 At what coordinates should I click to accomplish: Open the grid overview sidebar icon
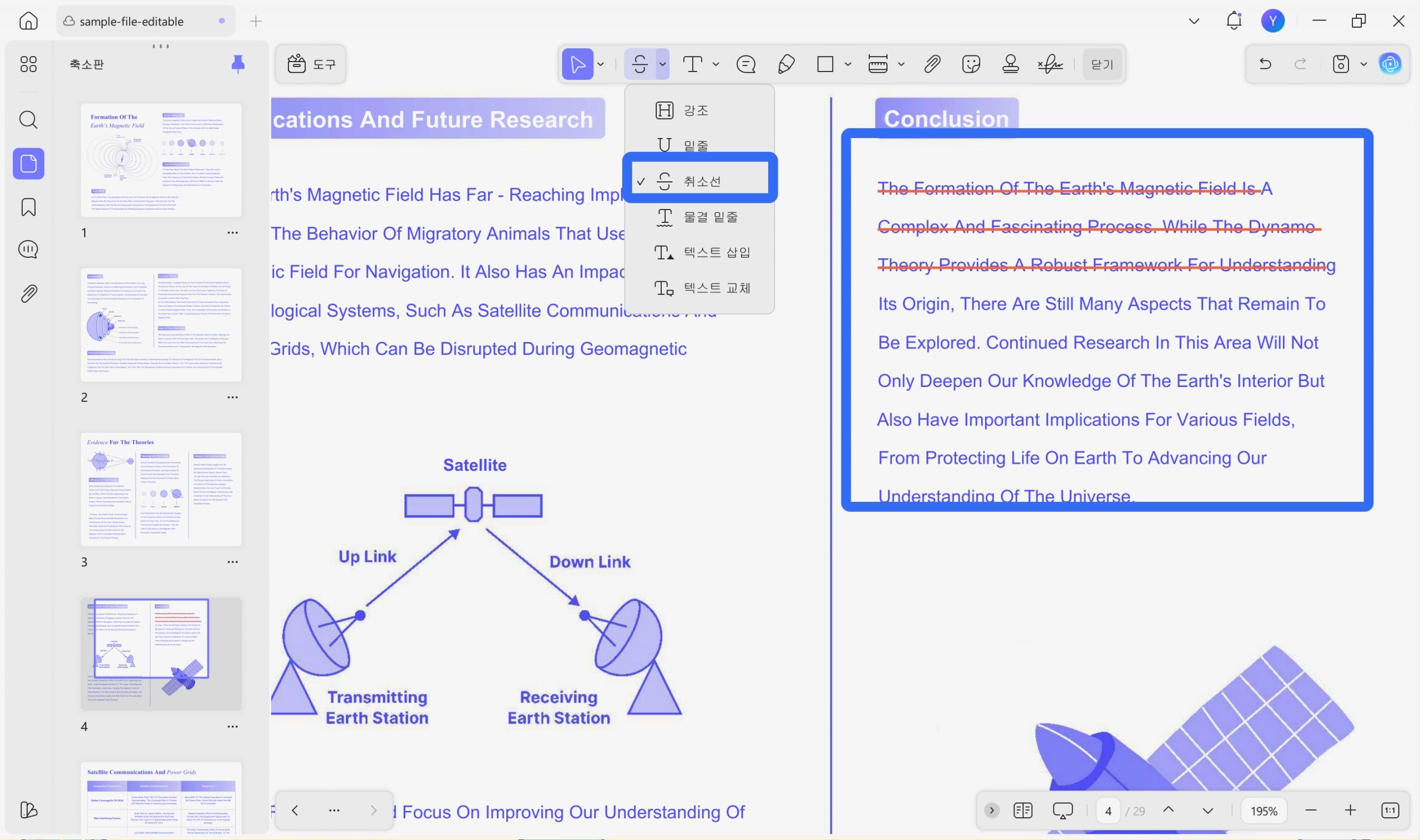point(28,64)
